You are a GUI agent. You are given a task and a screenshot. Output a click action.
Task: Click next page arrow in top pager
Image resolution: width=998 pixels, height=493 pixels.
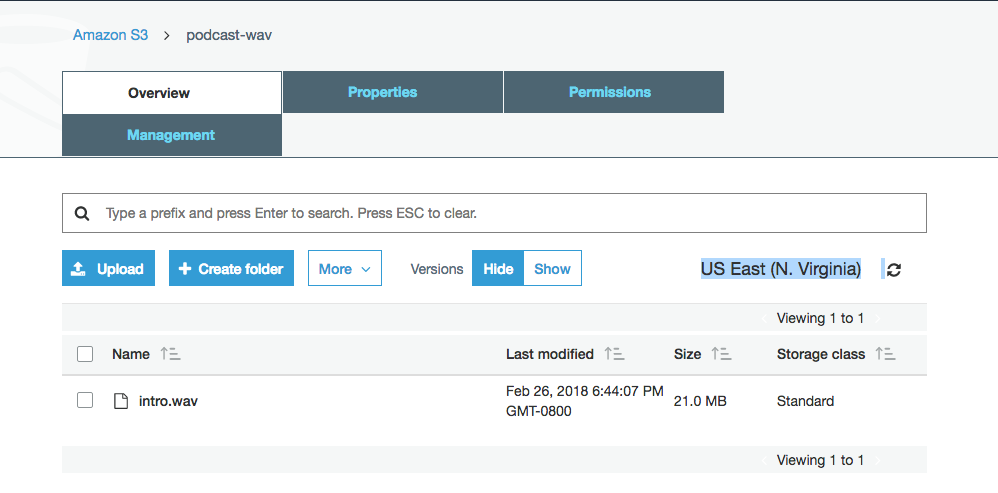coord(878,319)
